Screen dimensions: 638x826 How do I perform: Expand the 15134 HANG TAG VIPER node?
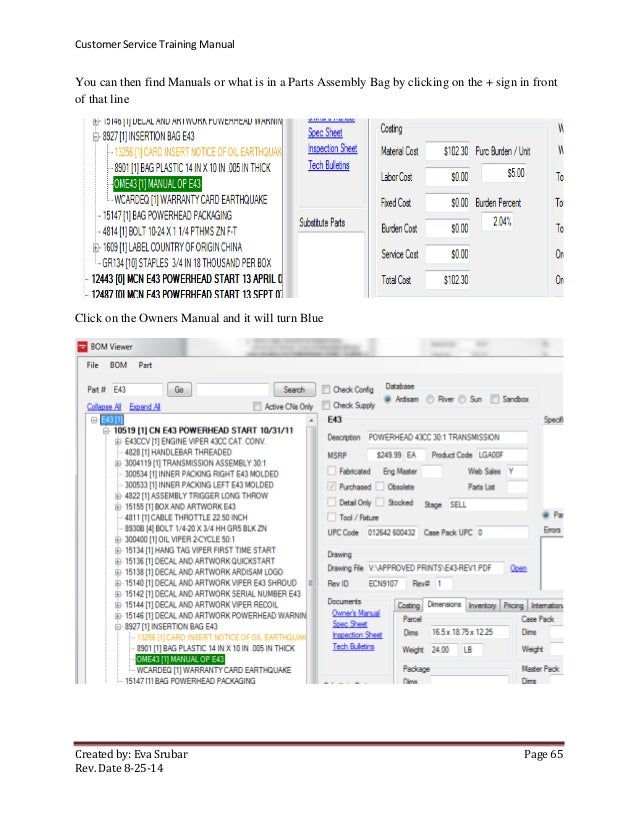(117, 550)
